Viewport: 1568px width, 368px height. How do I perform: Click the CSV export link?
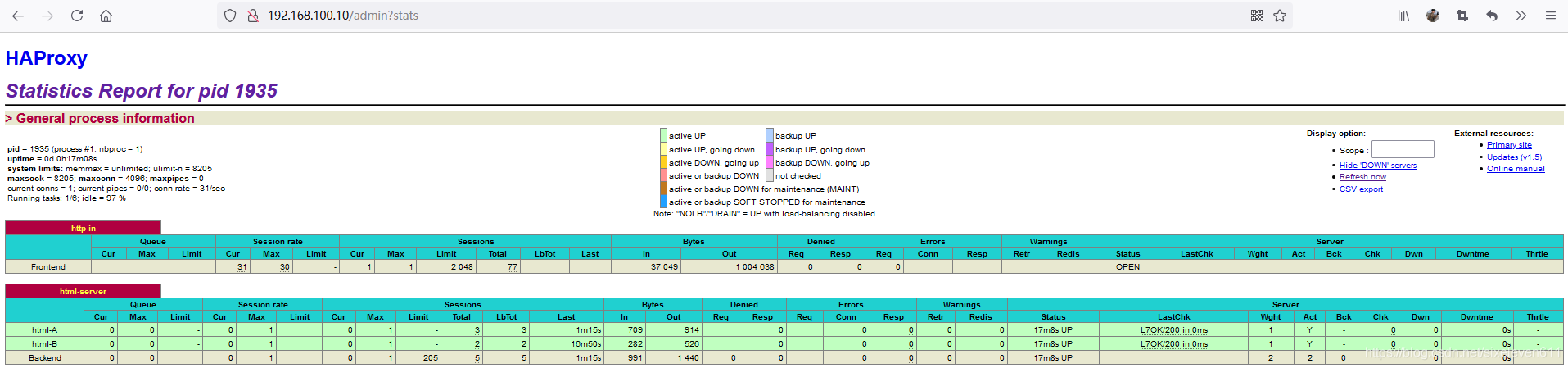click(1361, 189)
